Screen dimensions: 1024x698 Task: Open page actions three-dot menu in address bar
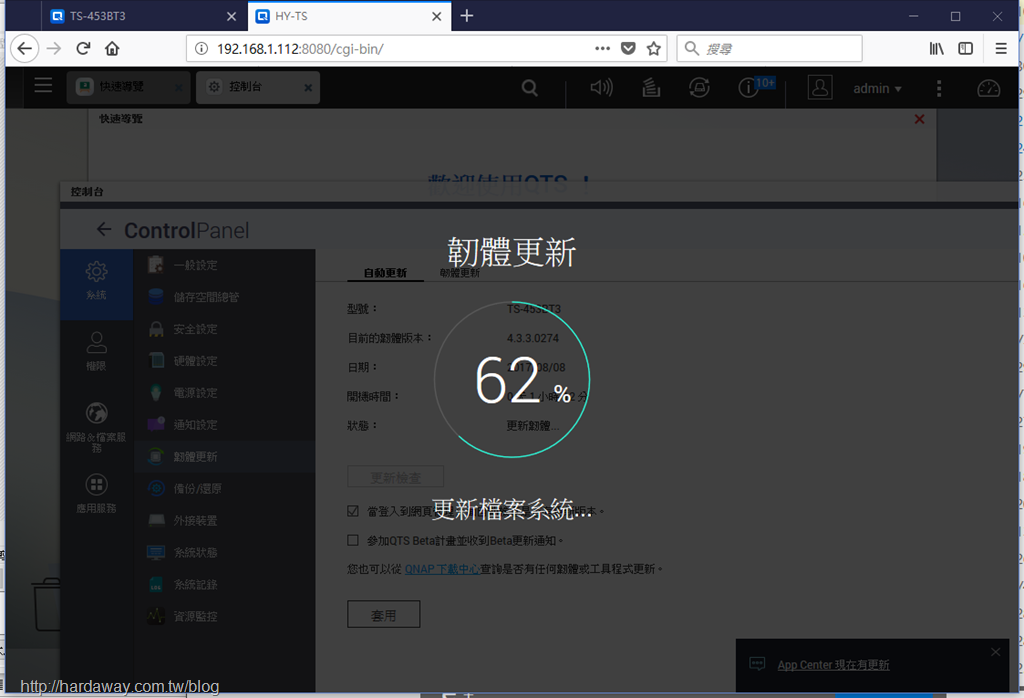603,48
